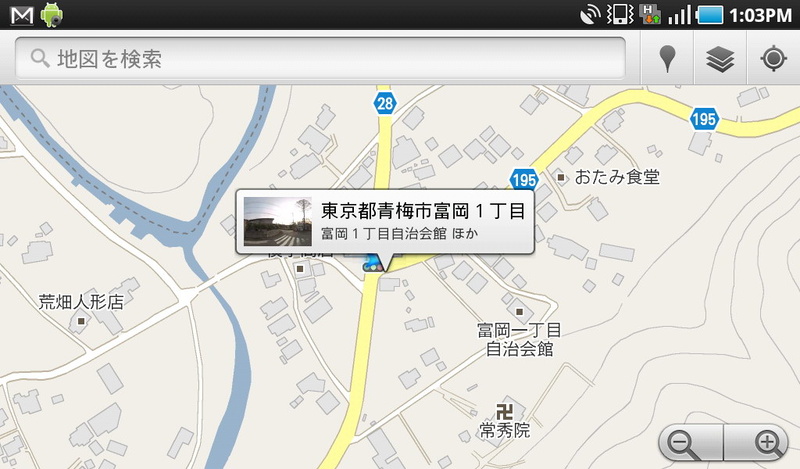Open the 東京都青梅市富岡1丁目 info balloon
800x469 pixels.
(385, 221)
